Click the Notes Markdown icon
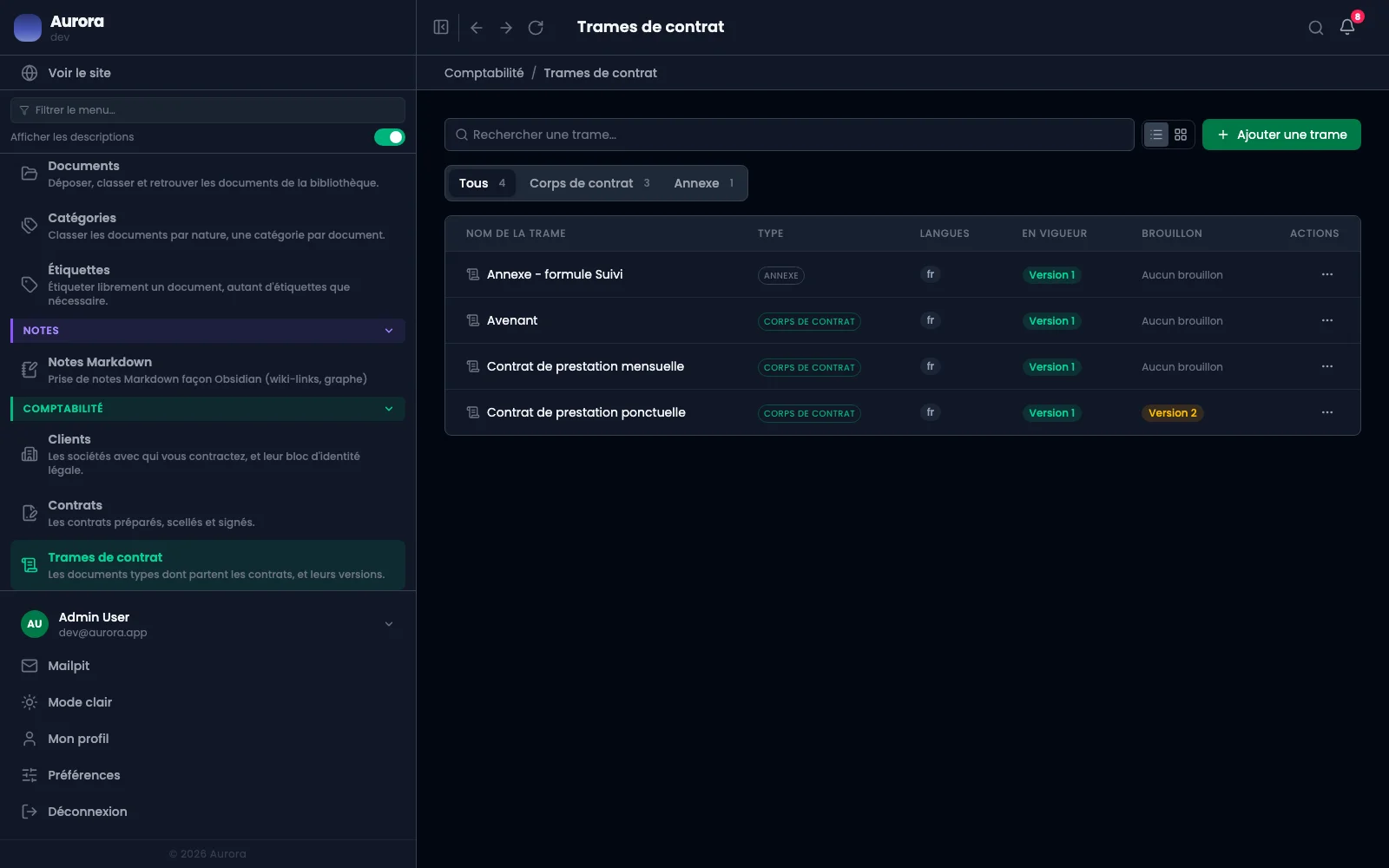The image size is (1389, 868). [x=30, y=370]
